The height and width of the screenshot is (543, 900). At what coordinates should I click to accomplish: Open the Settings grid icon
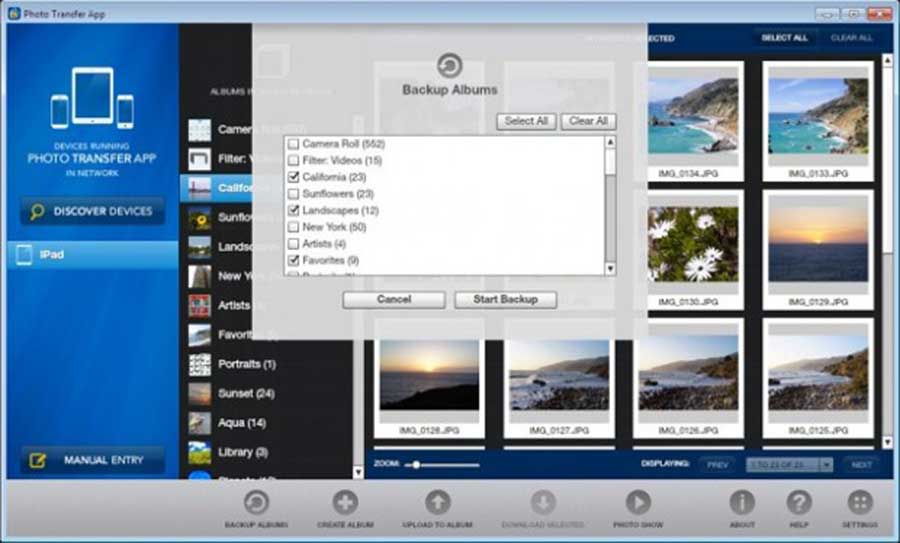pyautogui.click(x=860, y=503)
